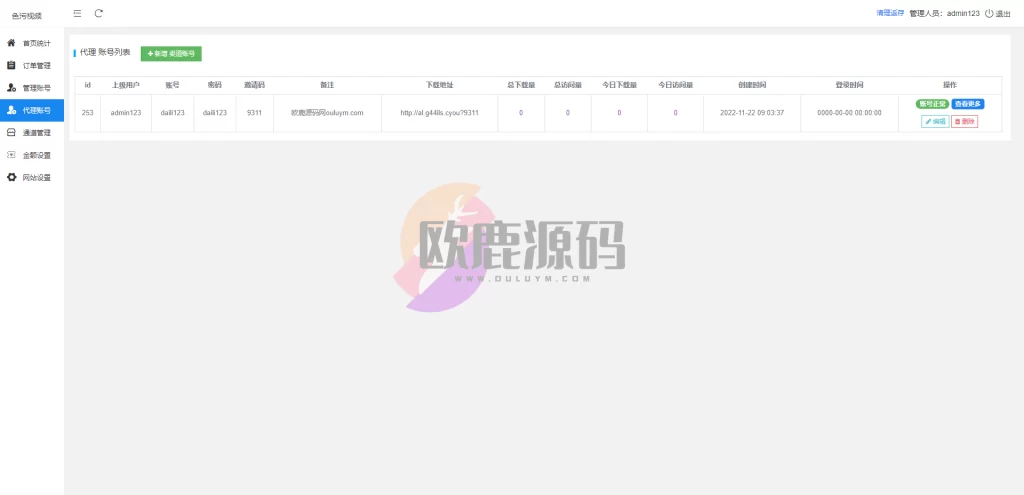Click the total downloads value 0 link
Viewport: 1024px width, 495px height.
521,113
